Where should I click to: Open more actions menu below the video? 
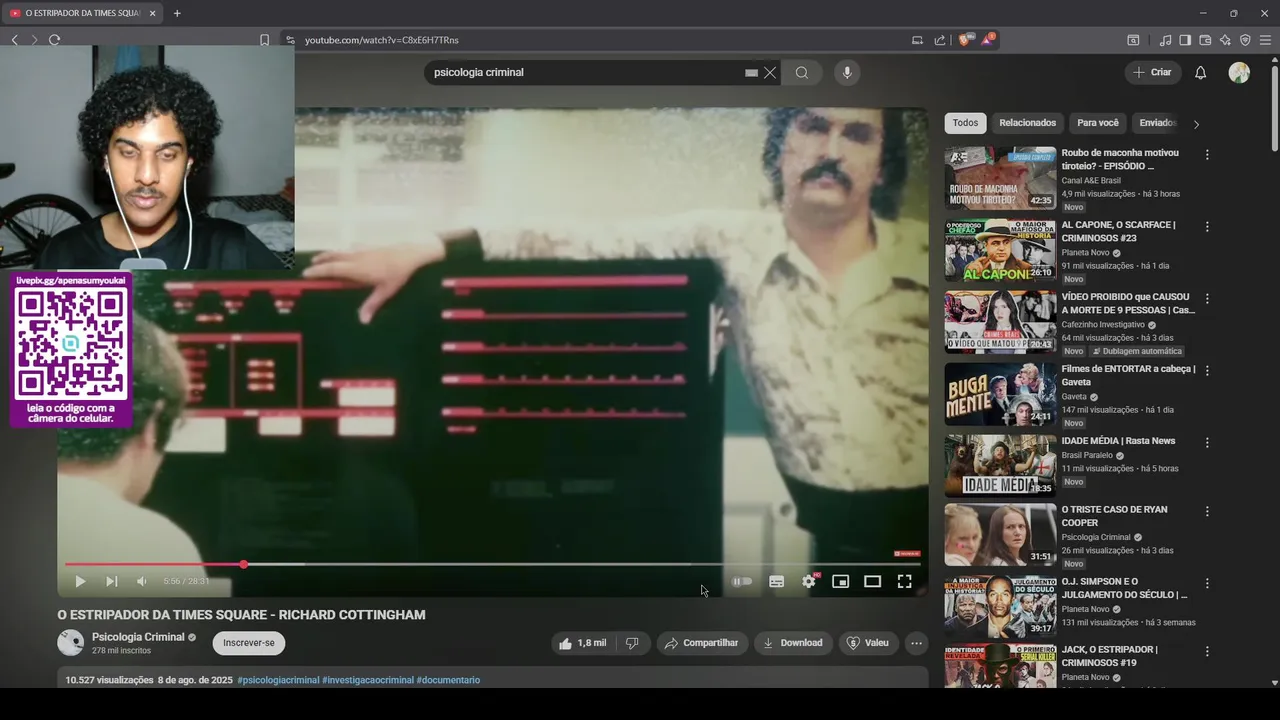pos(916,643)
